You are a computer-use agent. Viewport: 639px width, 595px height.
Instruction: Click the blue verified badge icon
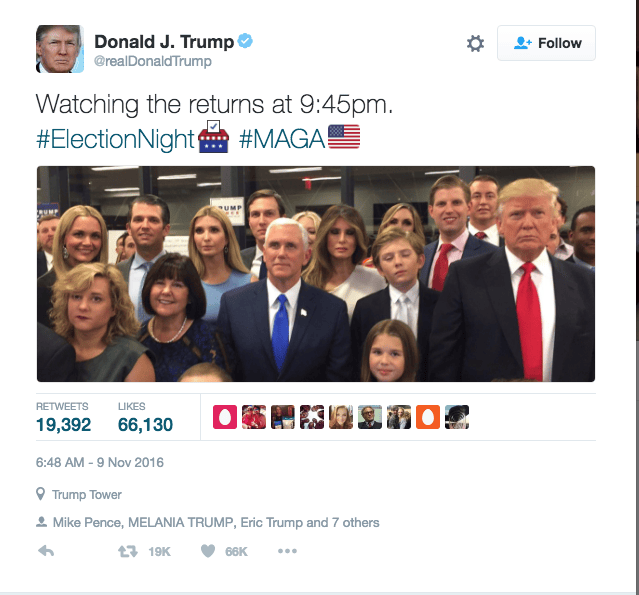[x=245, y=41]
